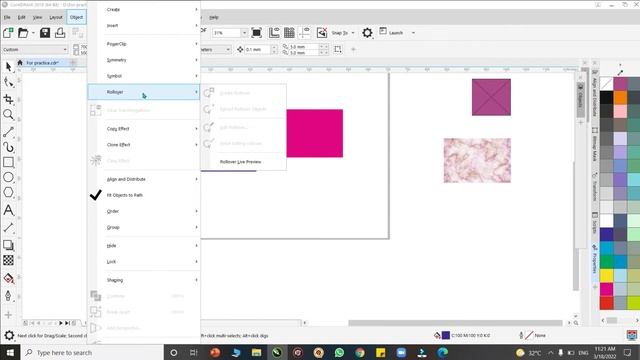
Task: Select the Outline Pen tool
Action: (x=9, y=296)
